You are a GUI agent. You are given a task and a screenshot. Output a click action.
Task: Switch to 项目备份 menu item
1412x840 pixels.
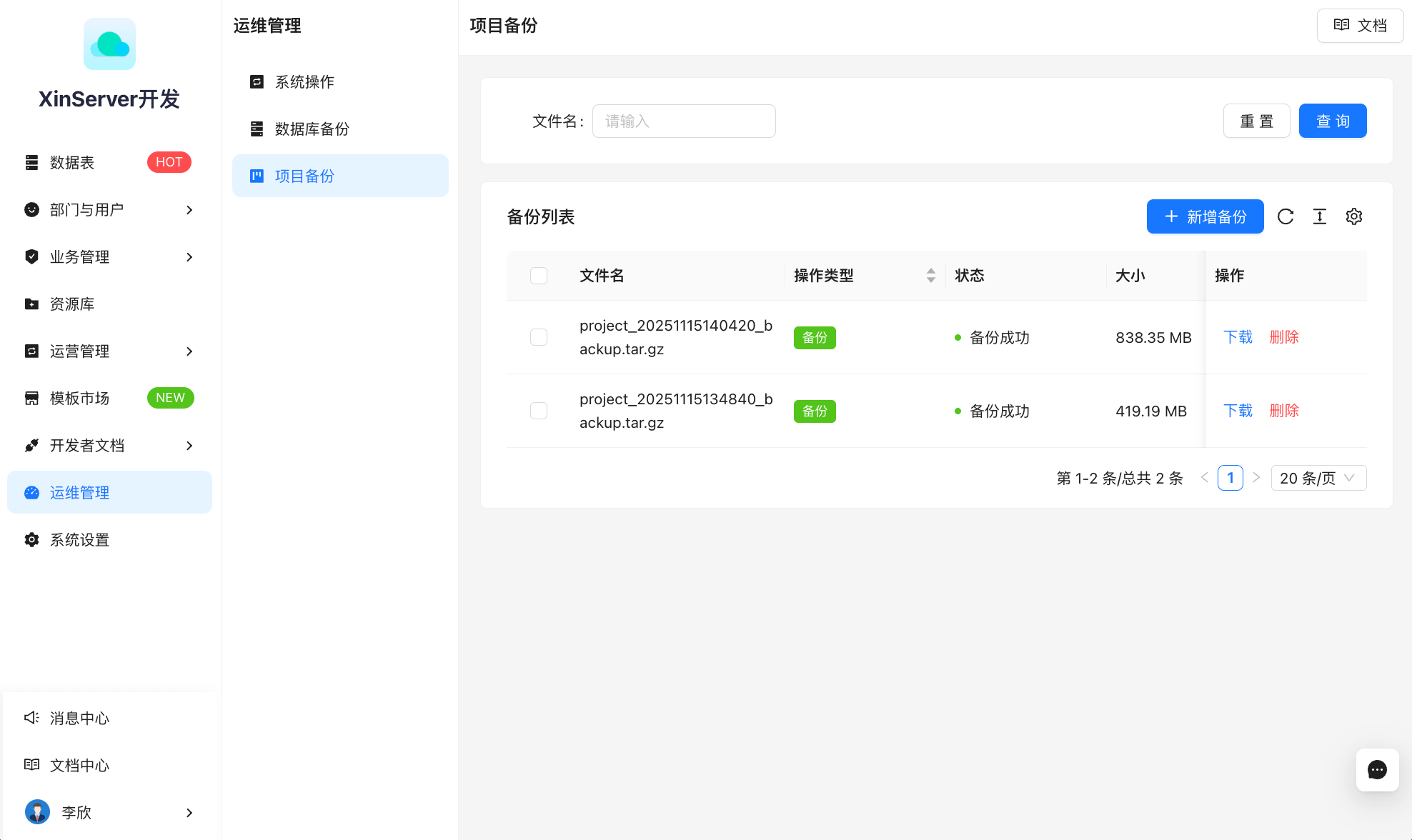click(305, 176)
